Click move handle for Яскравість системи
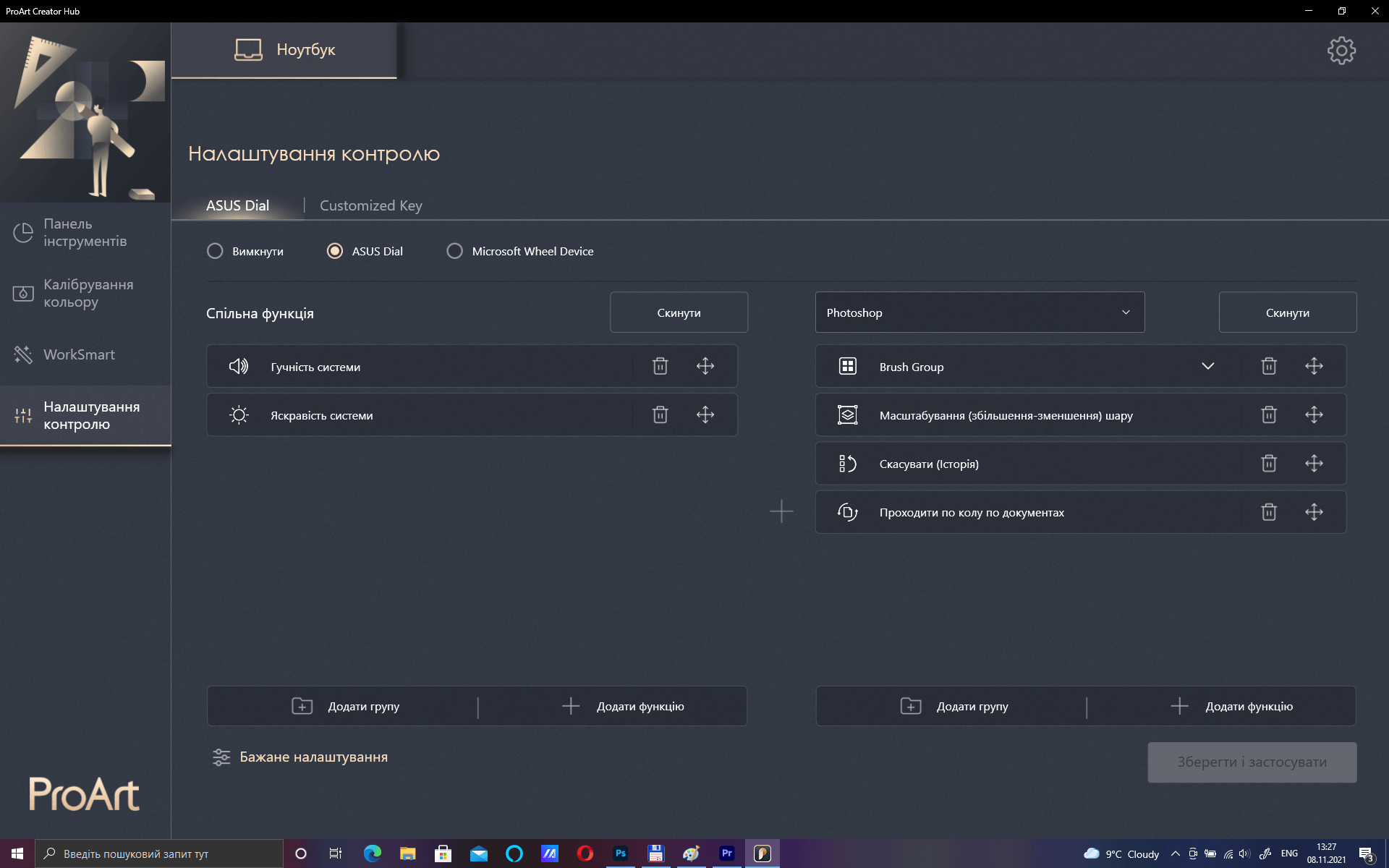1389x868 pixels. point(705,414)
